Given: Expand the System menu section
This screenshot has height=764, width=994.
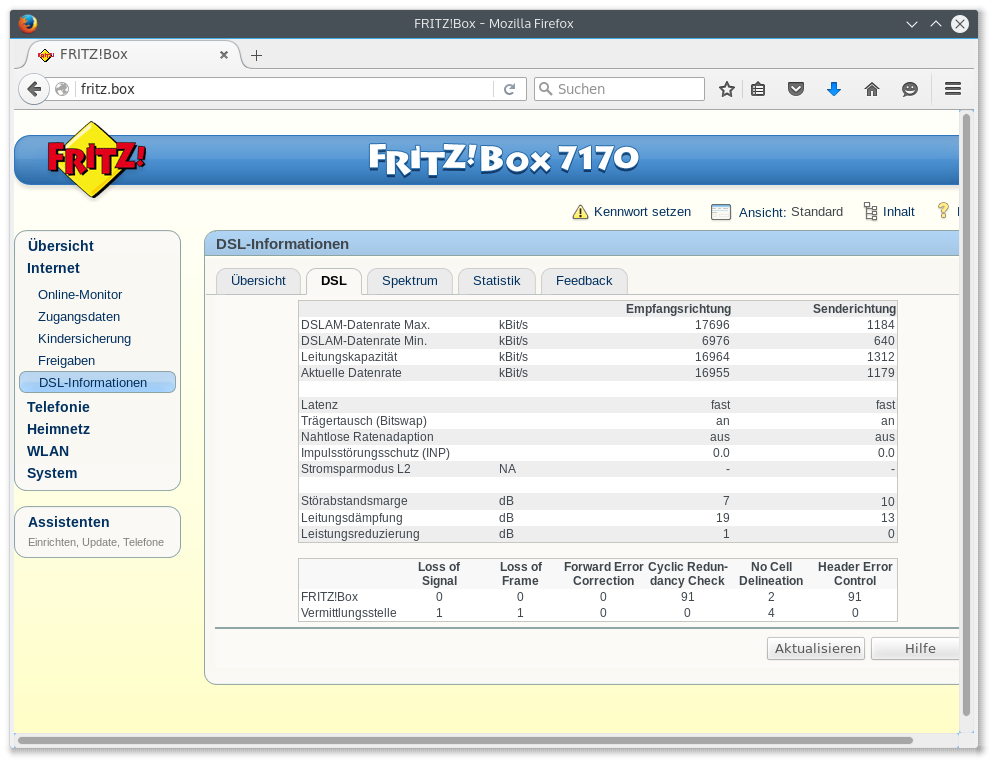Looking at the screenshot, I should pos(52,473).
